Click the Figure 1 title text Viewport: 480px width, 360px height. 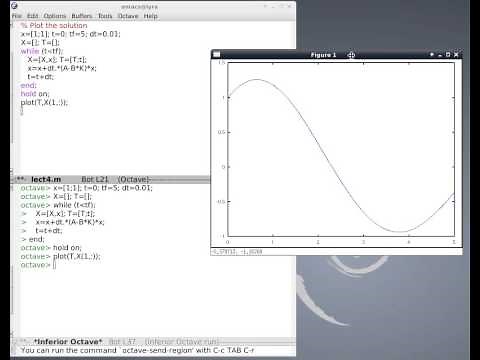coord(323,55)
